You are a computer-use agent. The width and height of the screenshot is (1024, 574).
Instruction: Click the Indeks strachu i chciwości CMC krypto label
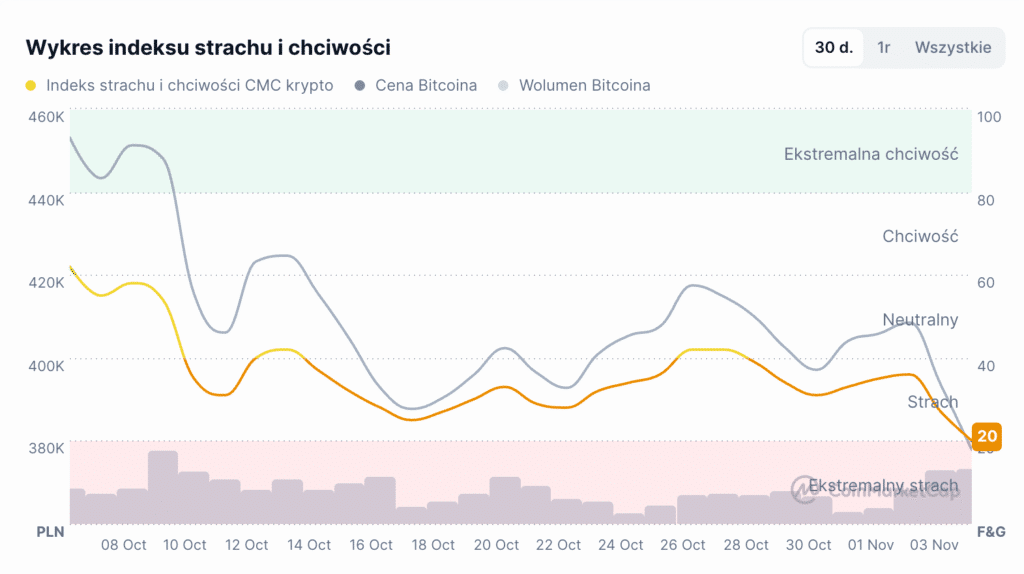[x=190, y=86]
